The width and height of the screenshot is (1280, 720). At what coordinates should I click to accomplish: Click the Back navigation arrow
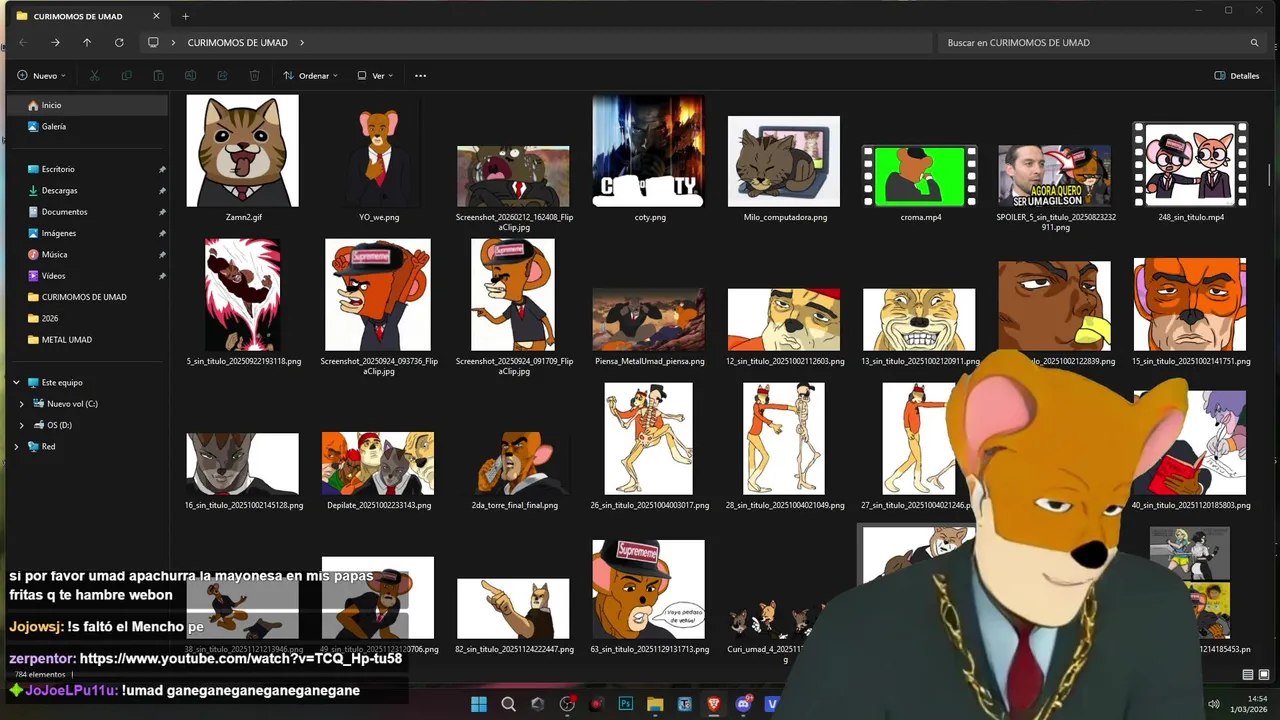(23, 43)
